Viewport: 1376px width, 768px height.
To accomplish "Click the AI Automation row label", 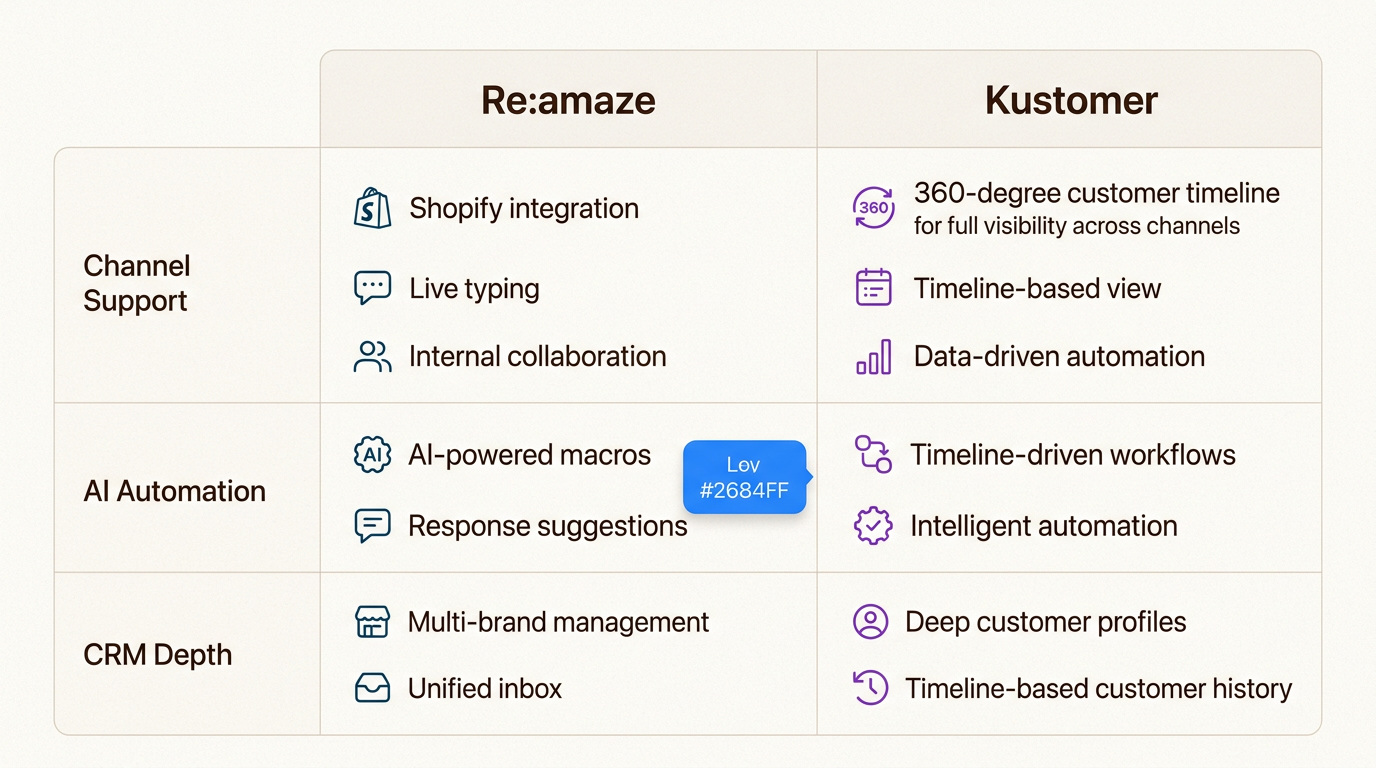I will point(175,491).
